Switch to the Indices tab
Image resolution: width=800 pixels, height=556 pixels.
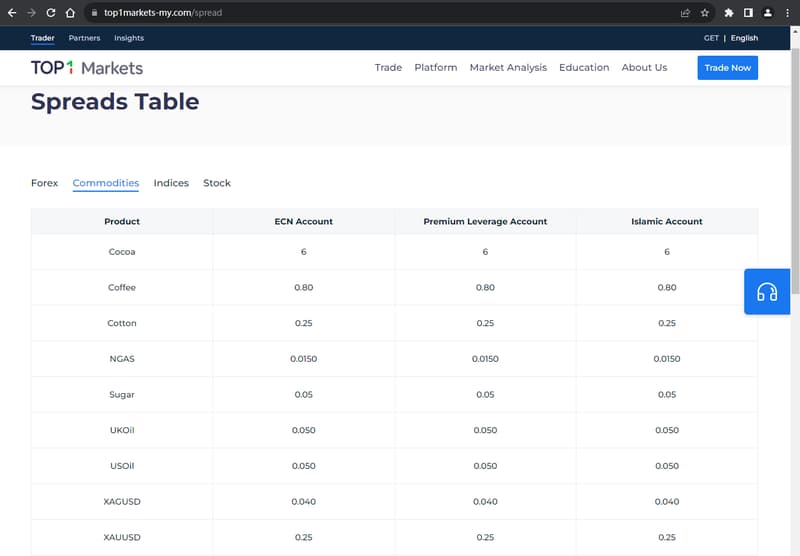171,183
